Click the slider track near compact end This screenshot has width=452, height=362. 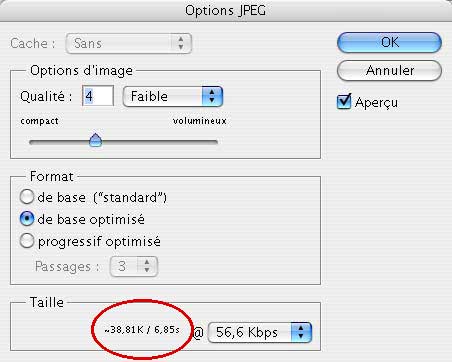[40, 142]
